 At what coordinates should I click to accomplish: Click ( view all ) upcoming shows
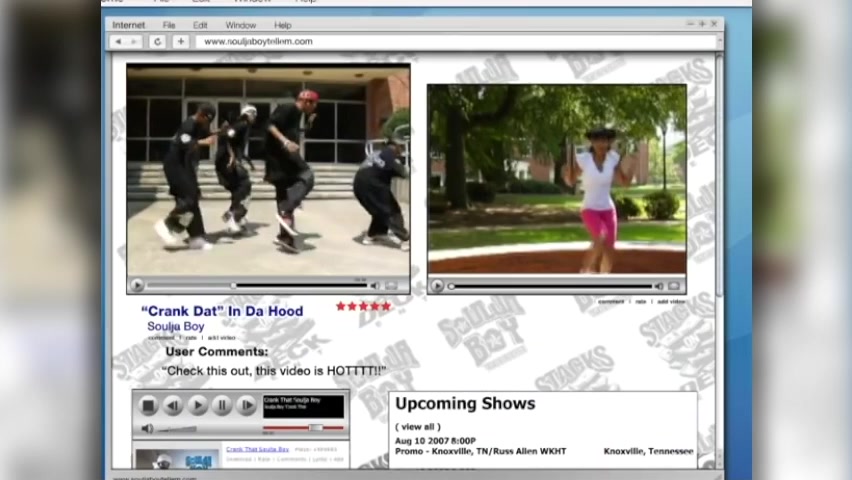click(x=418, y=427)
